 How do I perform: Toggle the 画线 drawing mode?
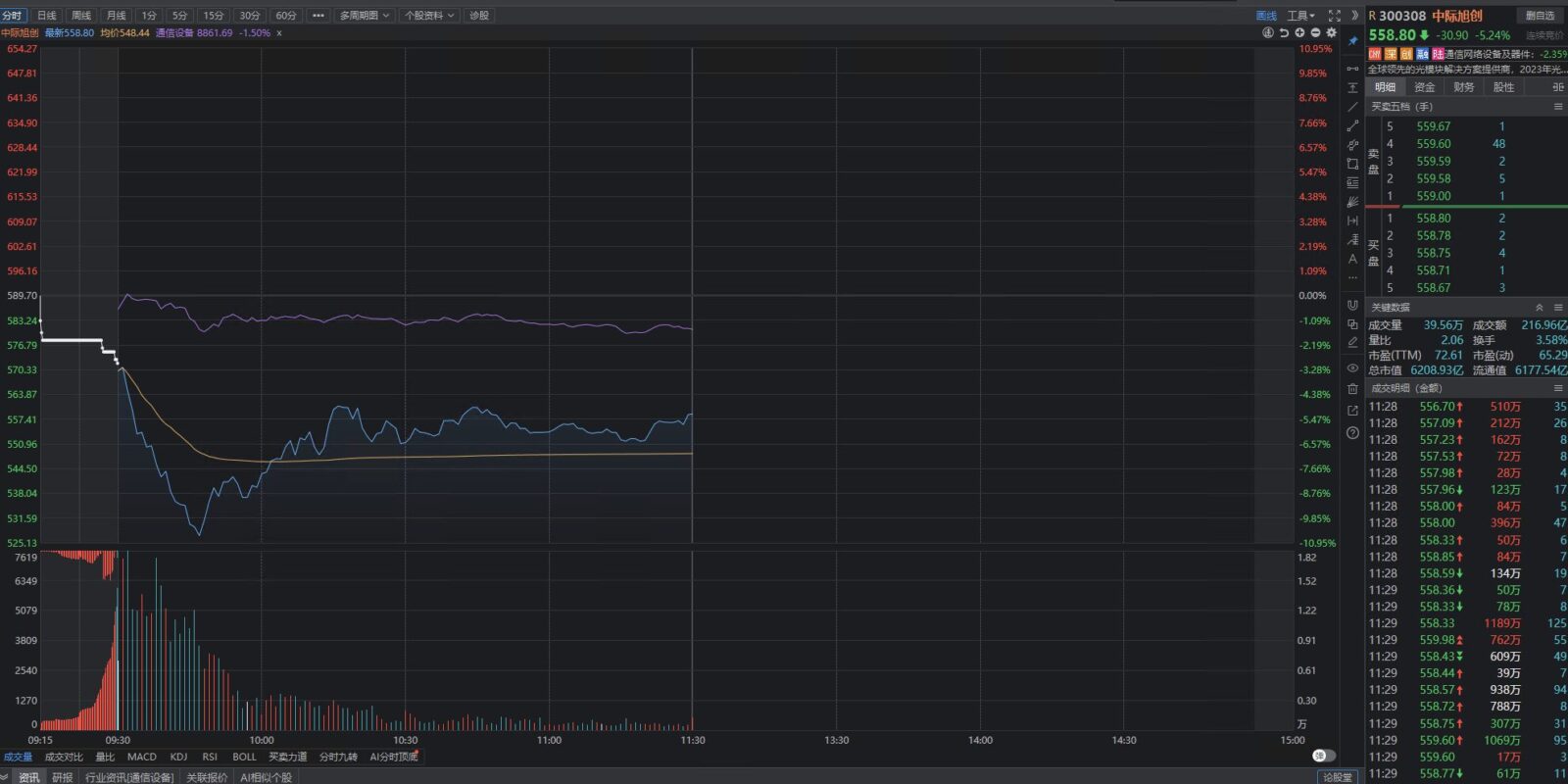click(x=1266, y=16)
